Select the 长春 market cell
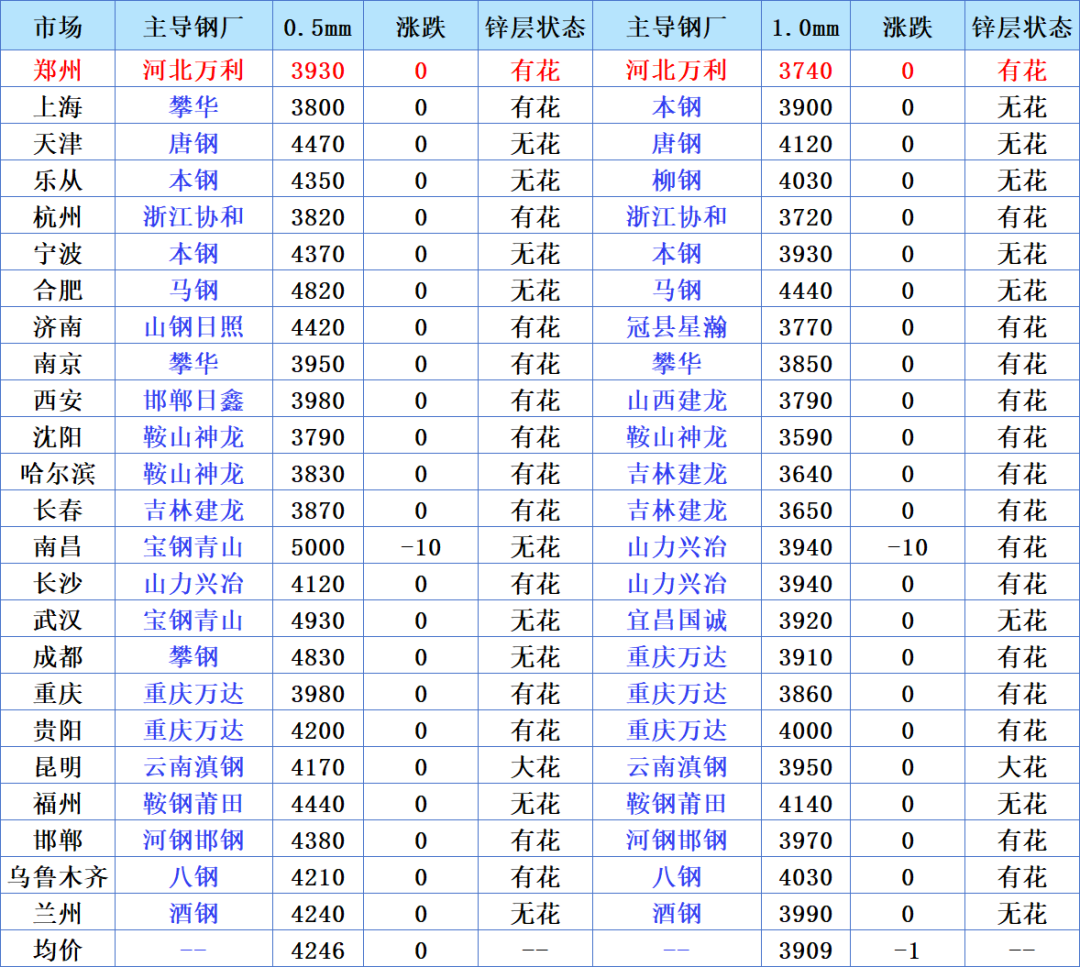1080x967 pixels. coord(58,510)
